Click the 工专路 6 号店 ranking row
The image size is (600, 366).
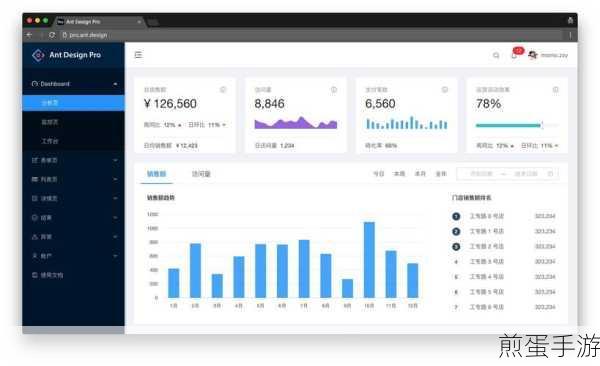(x=504, y=307)
